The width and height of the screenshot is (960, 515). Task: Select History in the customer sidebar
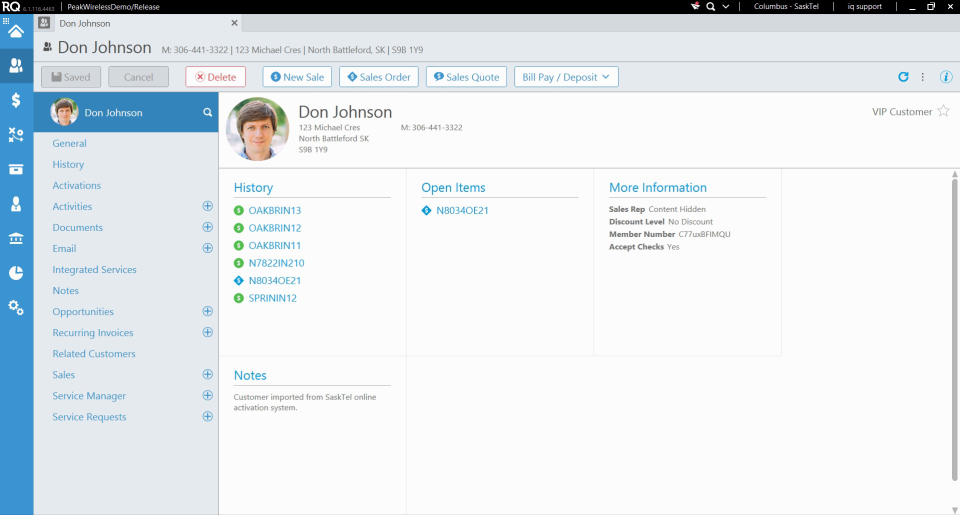point(68,164)
